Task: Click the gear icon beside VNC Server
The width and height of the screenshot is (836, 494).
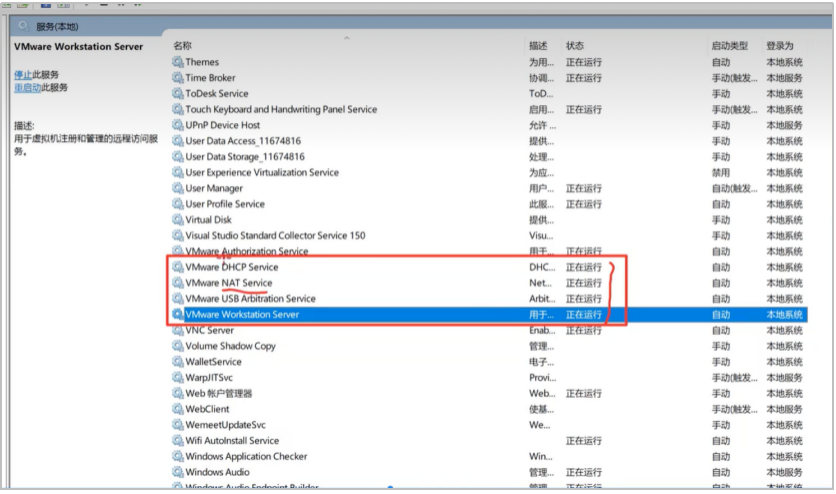Action: [178, 330]
